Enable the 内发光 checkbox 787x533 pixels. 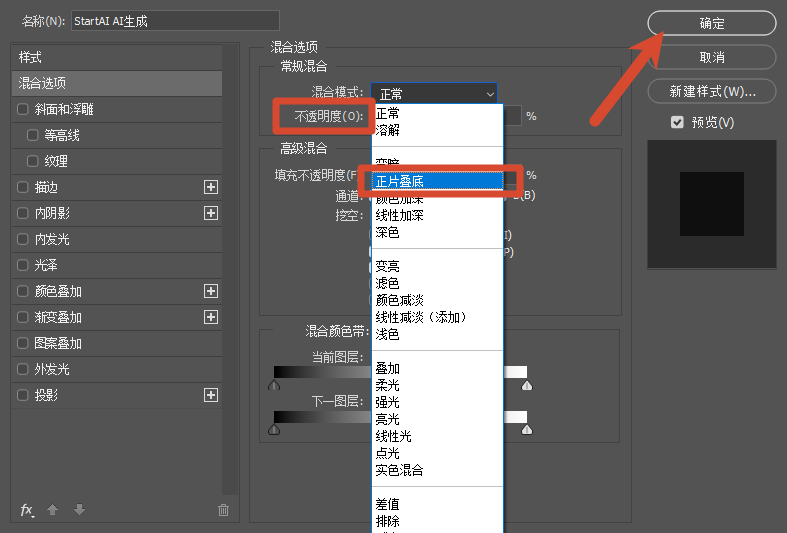point(23,239)
